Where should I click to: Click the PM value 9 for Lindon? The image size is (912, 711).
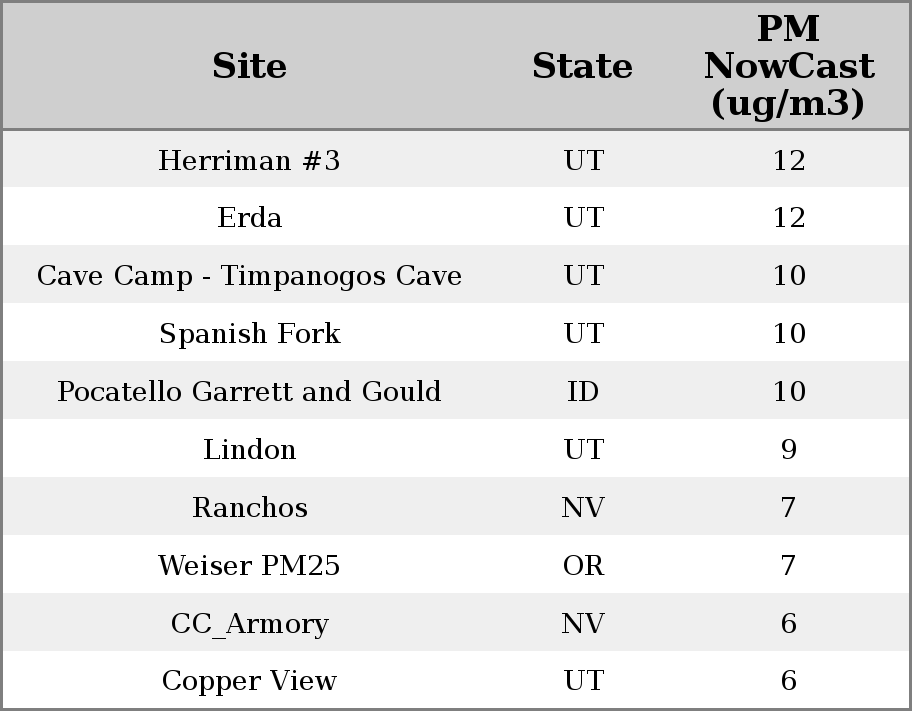point(788,450)
